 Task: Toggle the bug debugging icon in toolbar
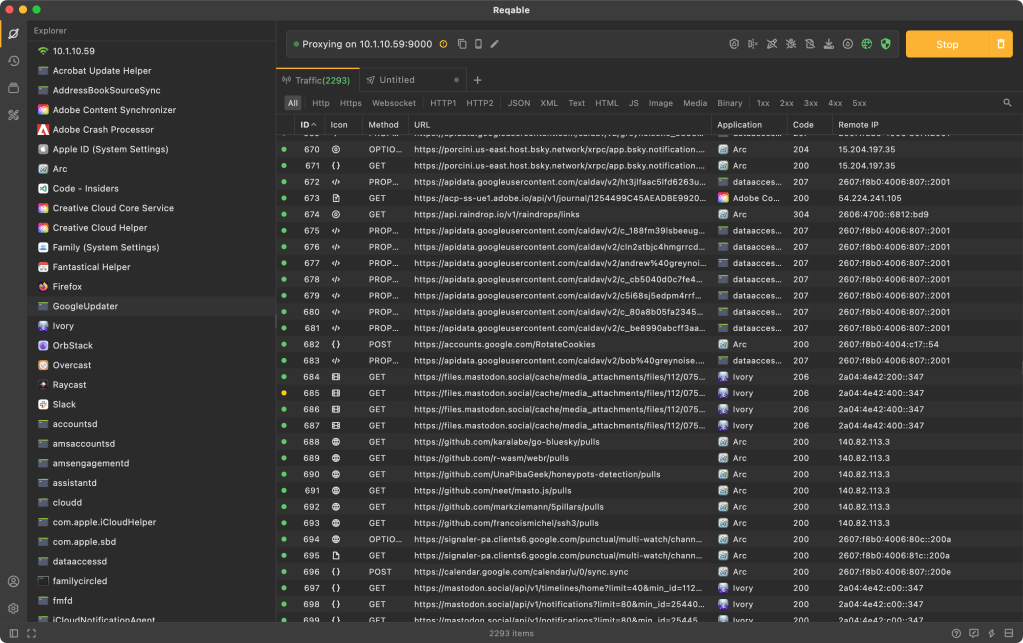(790, 44)
